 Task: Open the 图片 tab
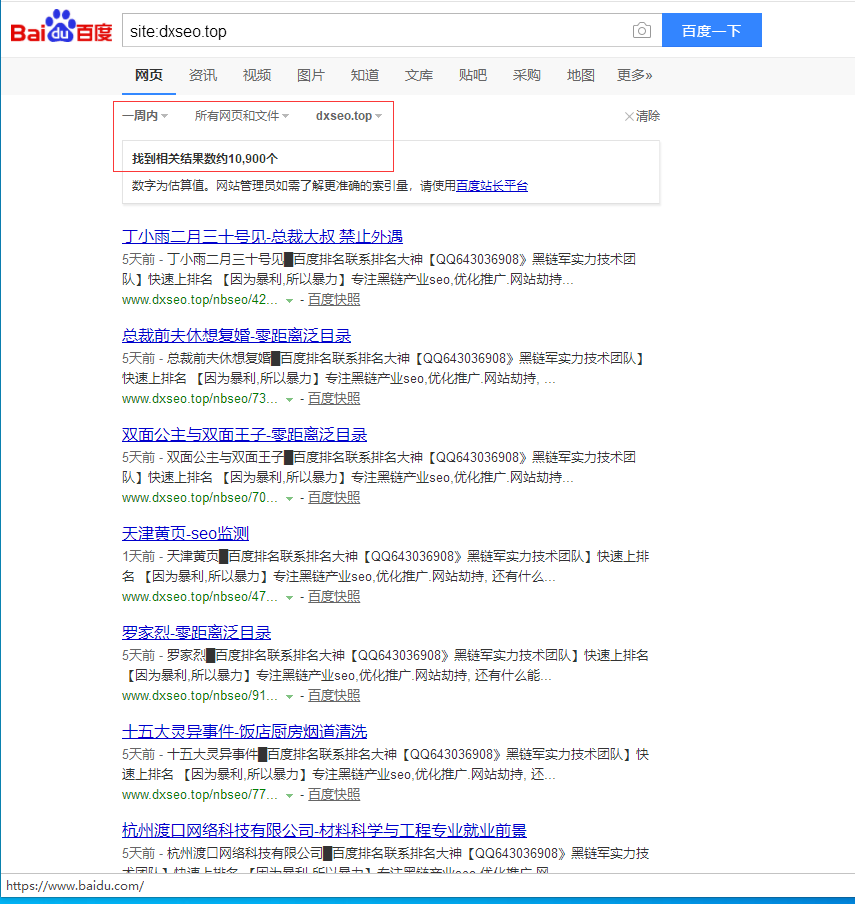[x=311, y=75]
